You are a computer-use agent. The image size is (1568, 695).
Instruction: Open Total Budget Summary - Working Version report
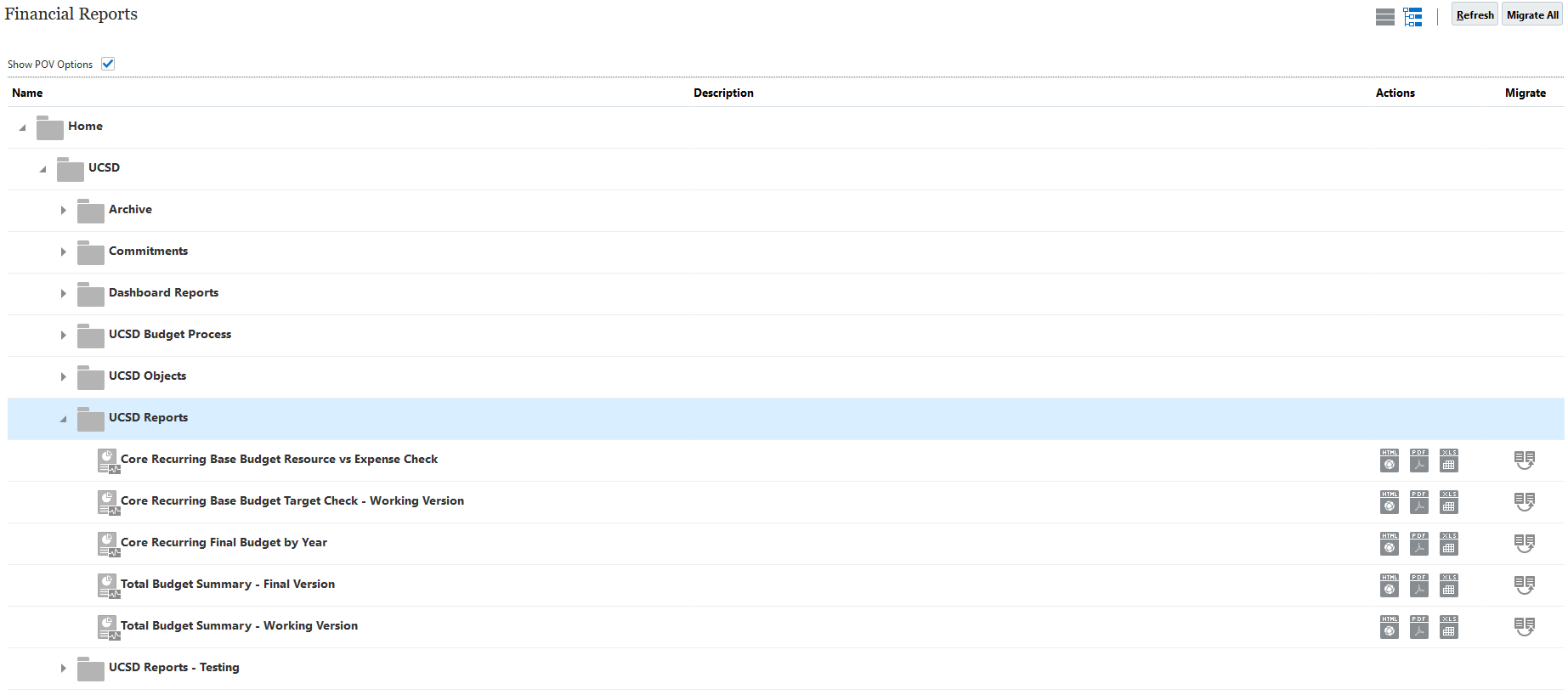click(239, 626)
